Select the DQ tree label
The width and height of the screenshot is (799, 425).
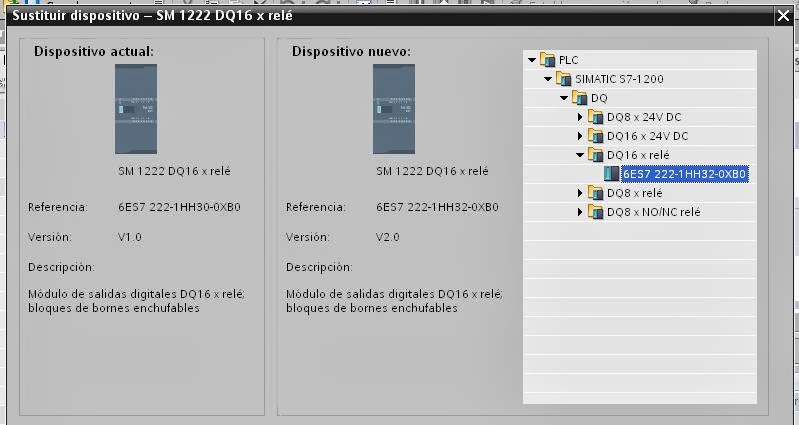click(599, 98)
